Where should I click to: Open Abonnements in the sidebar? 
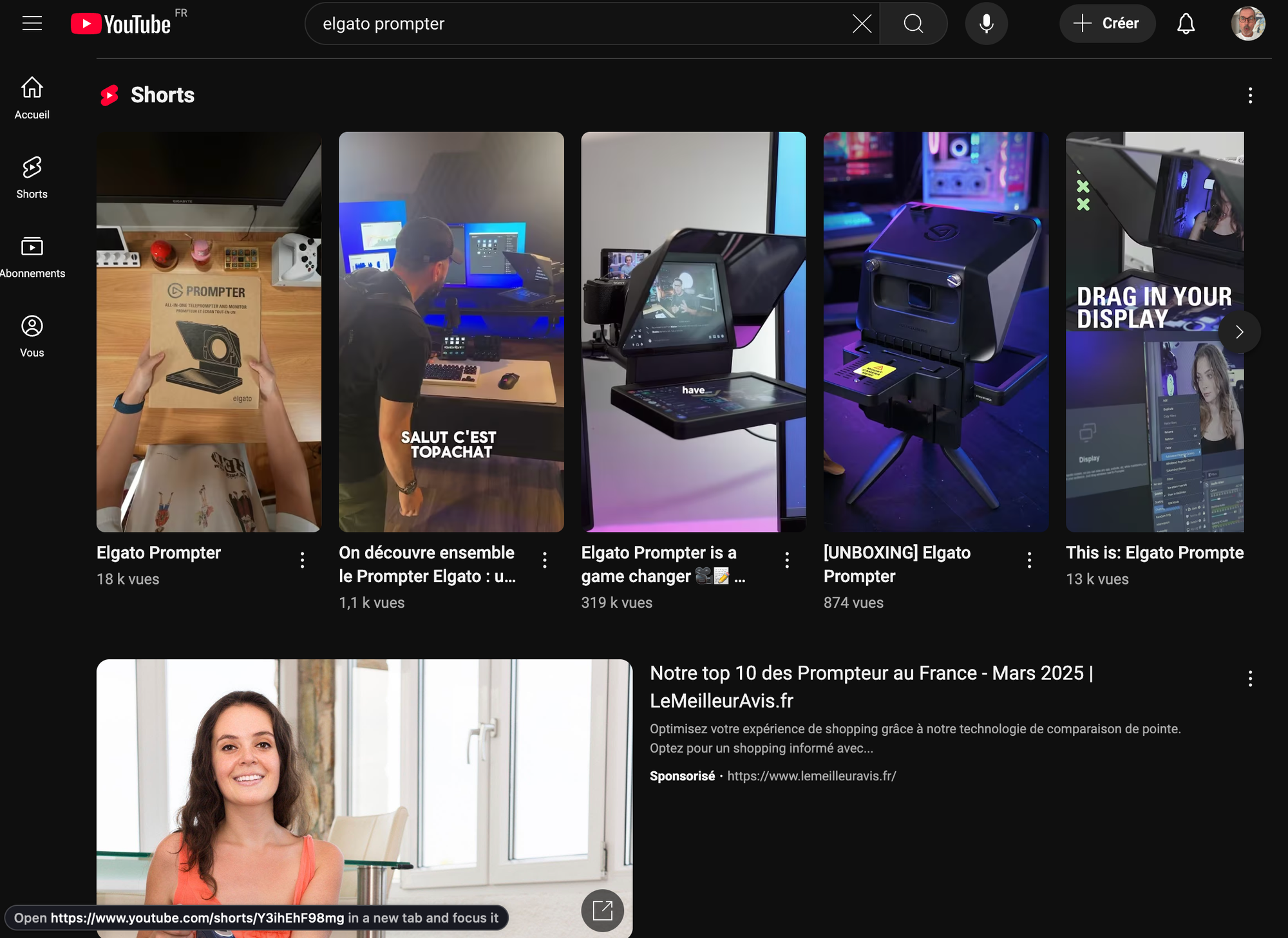point(32,257)
